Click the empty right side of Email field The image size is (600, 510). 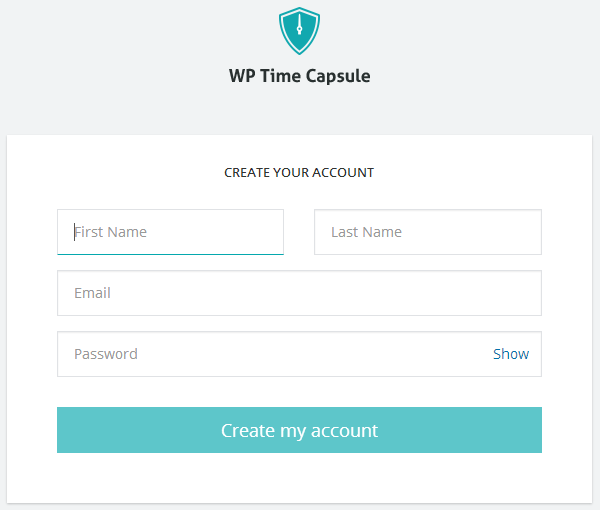[x=421, y=293]
